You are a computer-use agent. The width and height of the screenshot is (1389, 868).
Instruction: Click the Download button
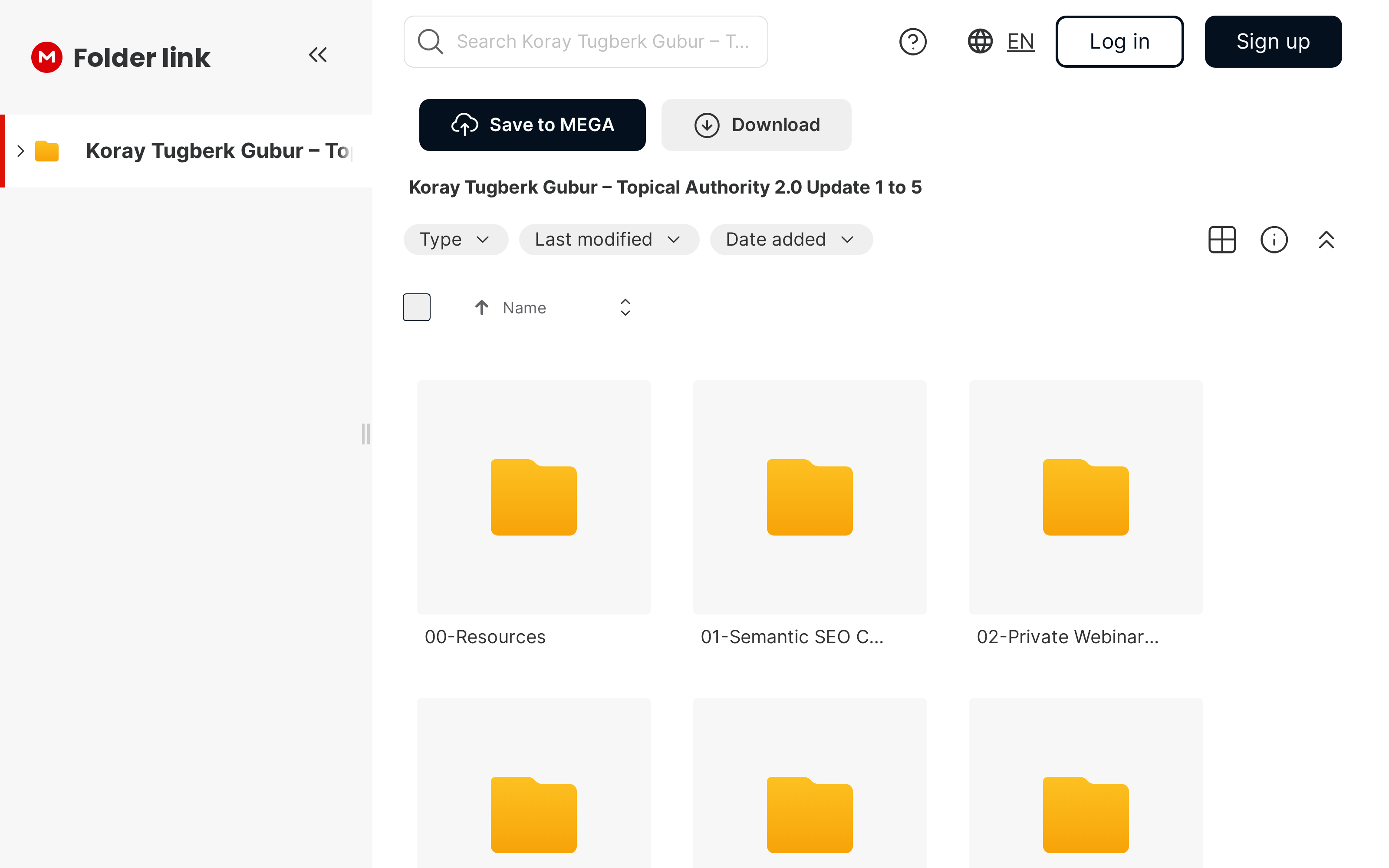click(756, 125)
